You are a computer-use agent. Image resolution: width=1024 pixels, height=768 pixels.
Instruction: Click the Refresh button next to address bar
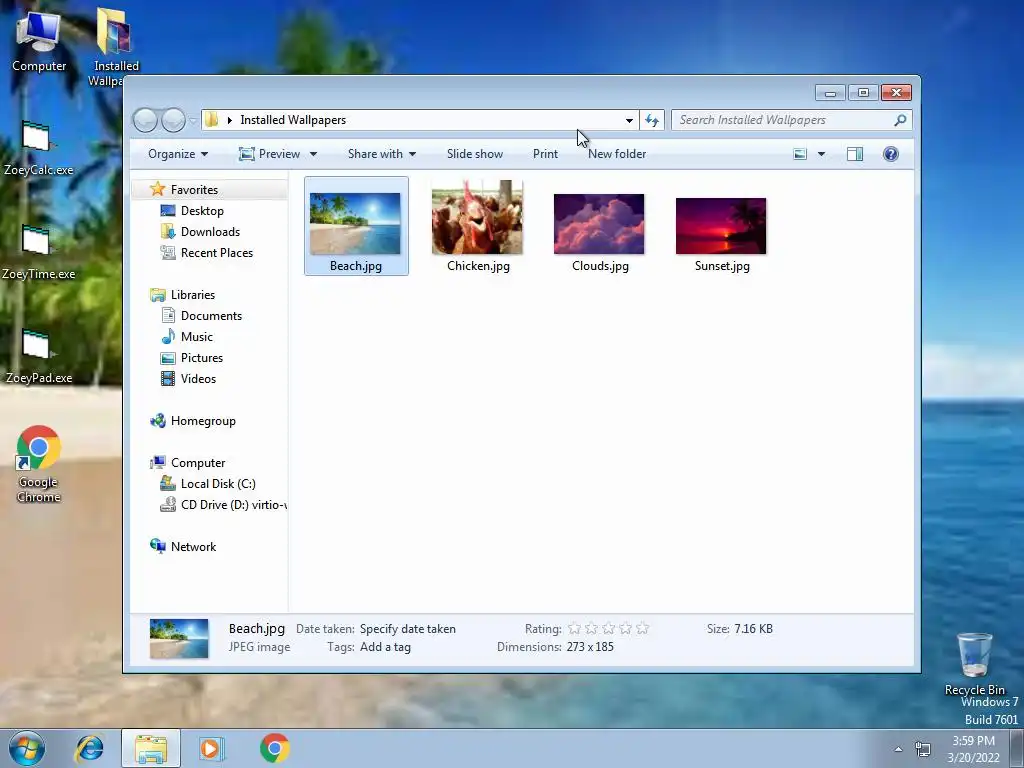click(652, 120)
